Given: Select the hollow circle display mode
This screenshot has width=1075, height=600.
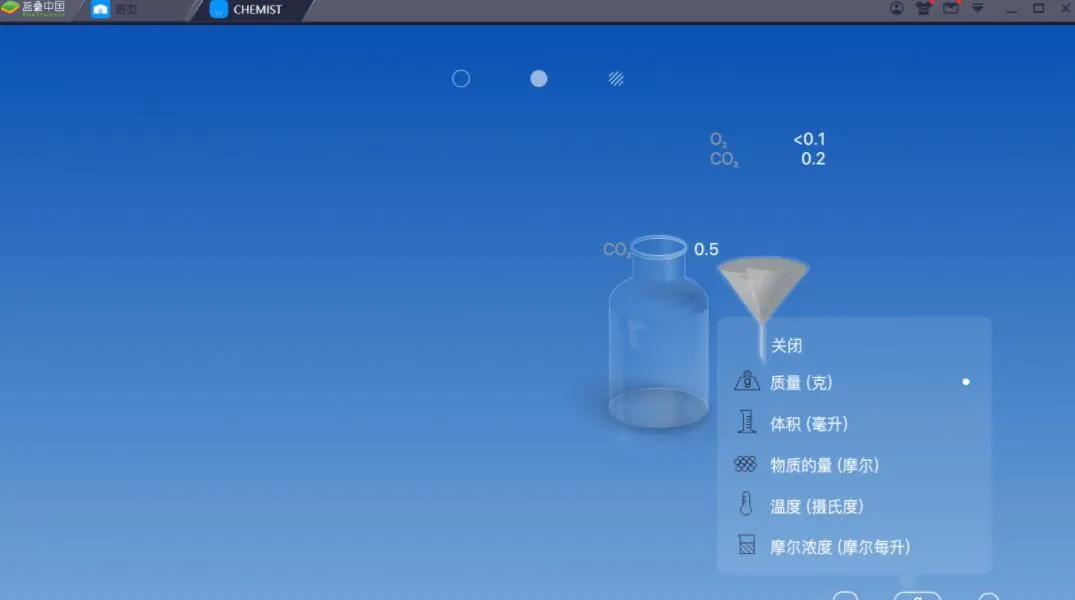Looking at the screenshot, I should click(460, 78).
